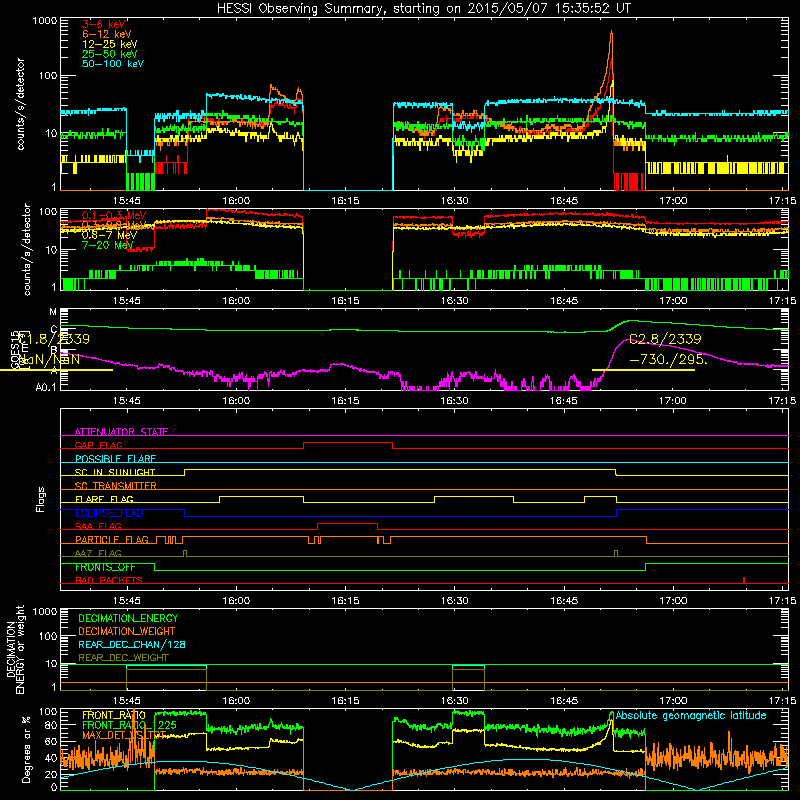This screenshot has width=800, height=800.
Task: Click '16:30' tick under the GOES panel
Action: click(454, 401)
